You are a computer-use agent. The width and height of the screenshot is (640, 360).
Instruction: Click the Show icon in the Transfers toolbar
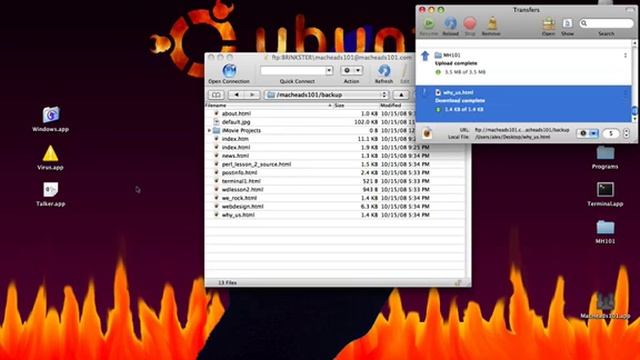(567, 23)
